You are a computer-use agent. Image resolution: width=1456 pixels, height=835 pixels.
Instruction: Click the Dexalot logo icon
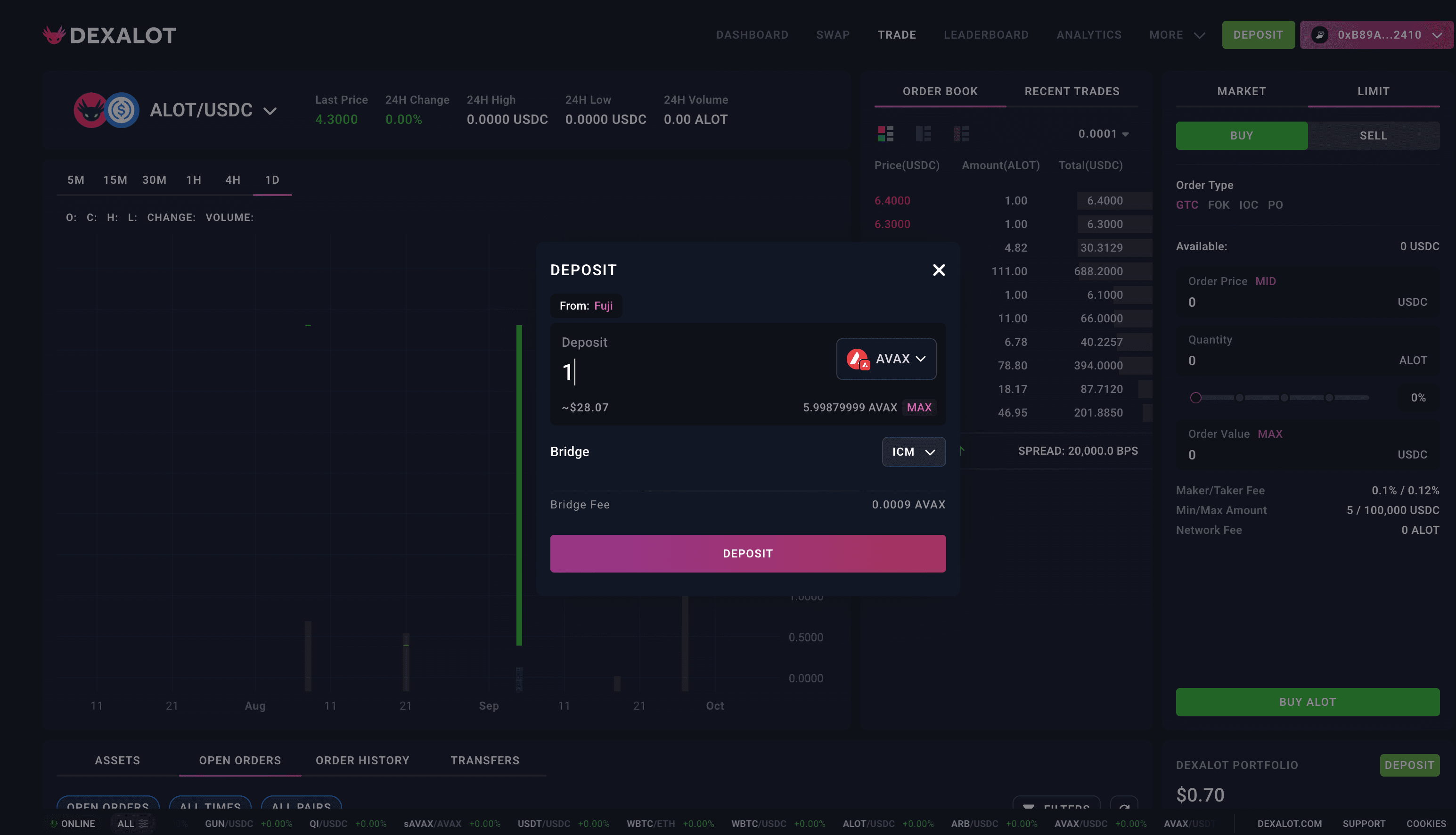[54, 35]
